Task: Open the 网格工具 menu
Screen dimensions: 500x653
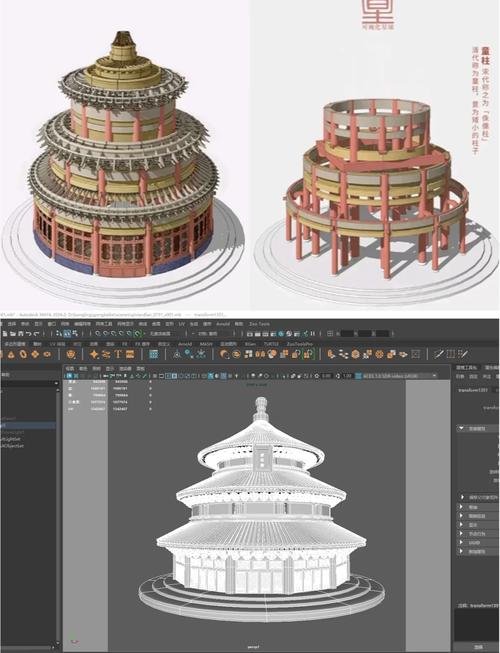Action: coord(104,324)
